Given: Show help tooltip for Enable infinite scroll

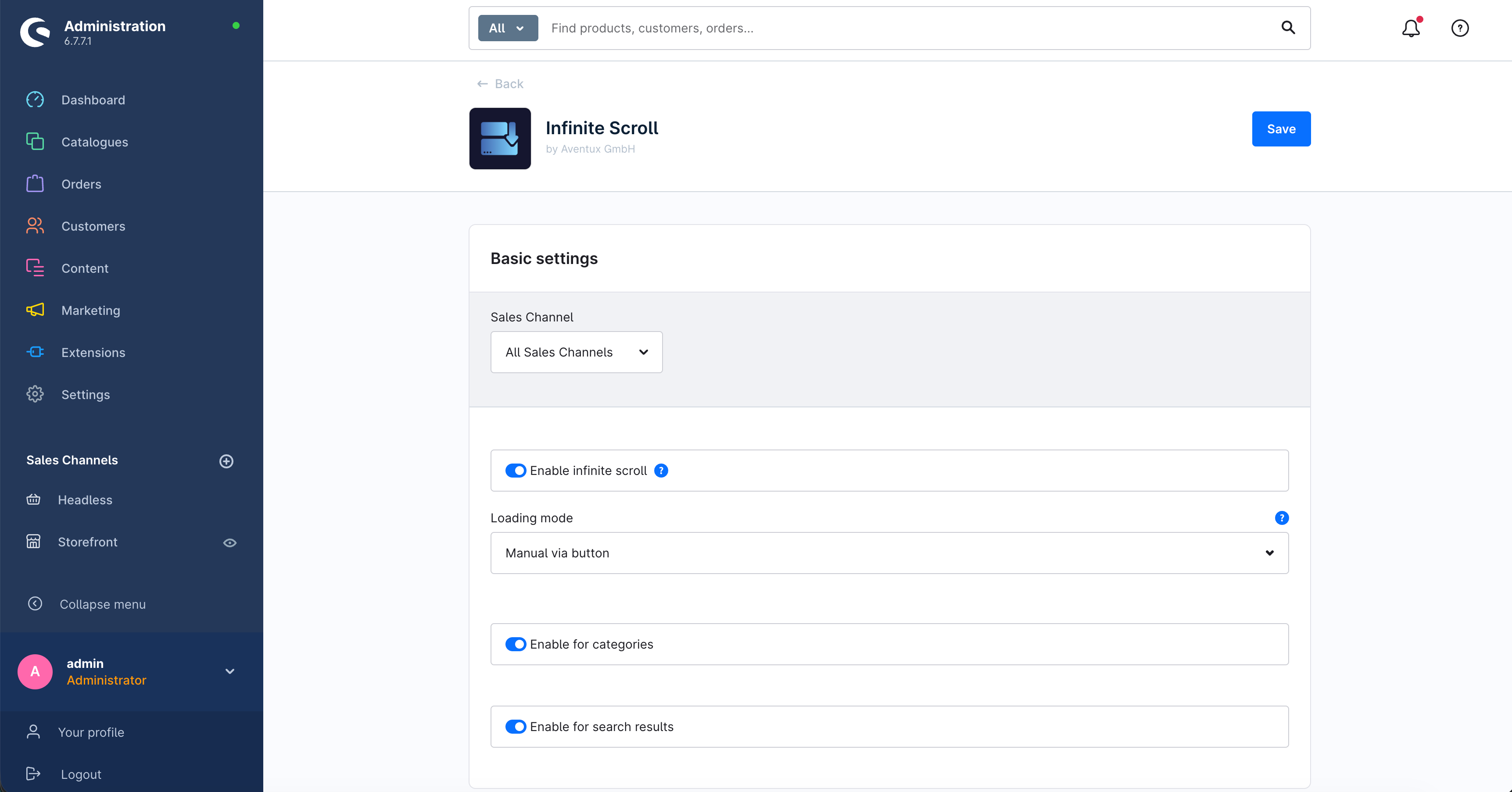Looking at the screenshot, I should (x=661, y=471).
